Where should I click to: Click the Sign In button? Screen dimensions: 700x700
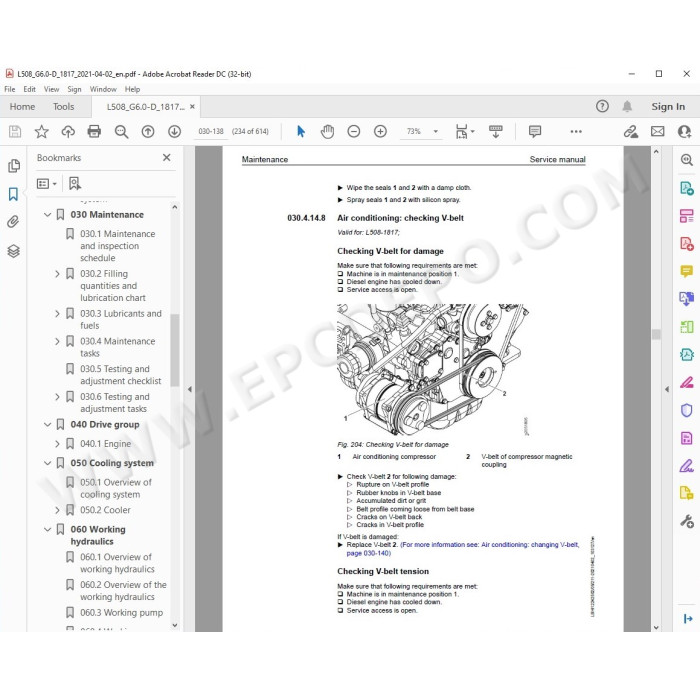[x=668, y=107]
